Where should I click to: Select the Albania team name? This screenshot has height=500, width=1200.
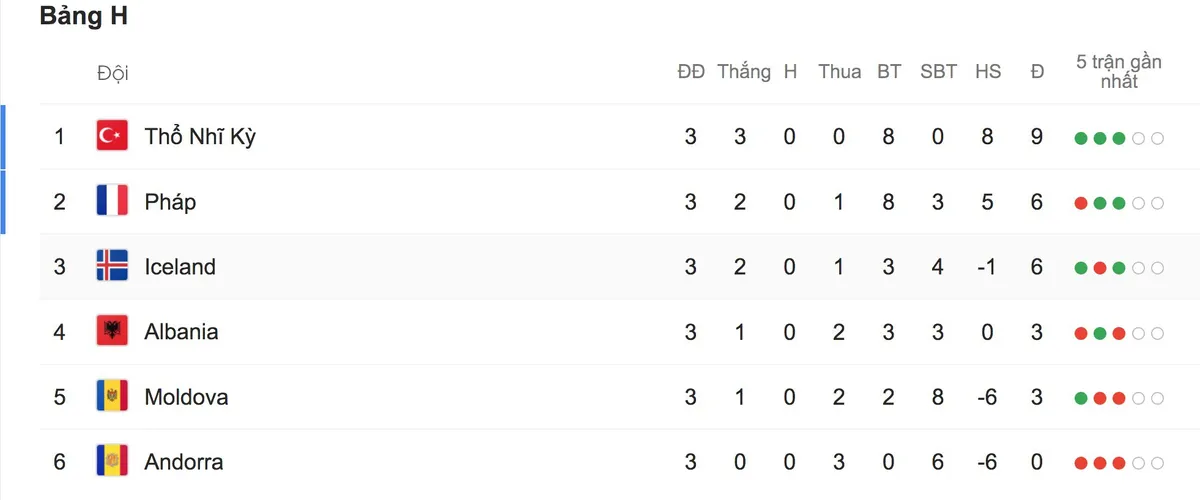181,331
